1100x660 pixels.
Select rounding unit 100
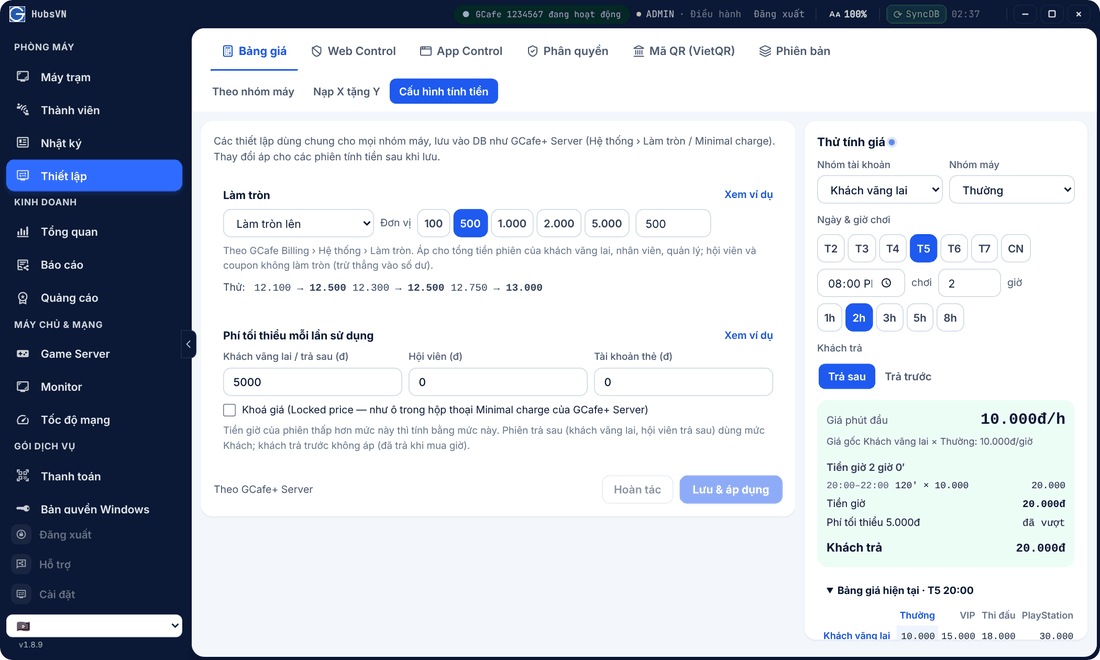click(434, 224)
